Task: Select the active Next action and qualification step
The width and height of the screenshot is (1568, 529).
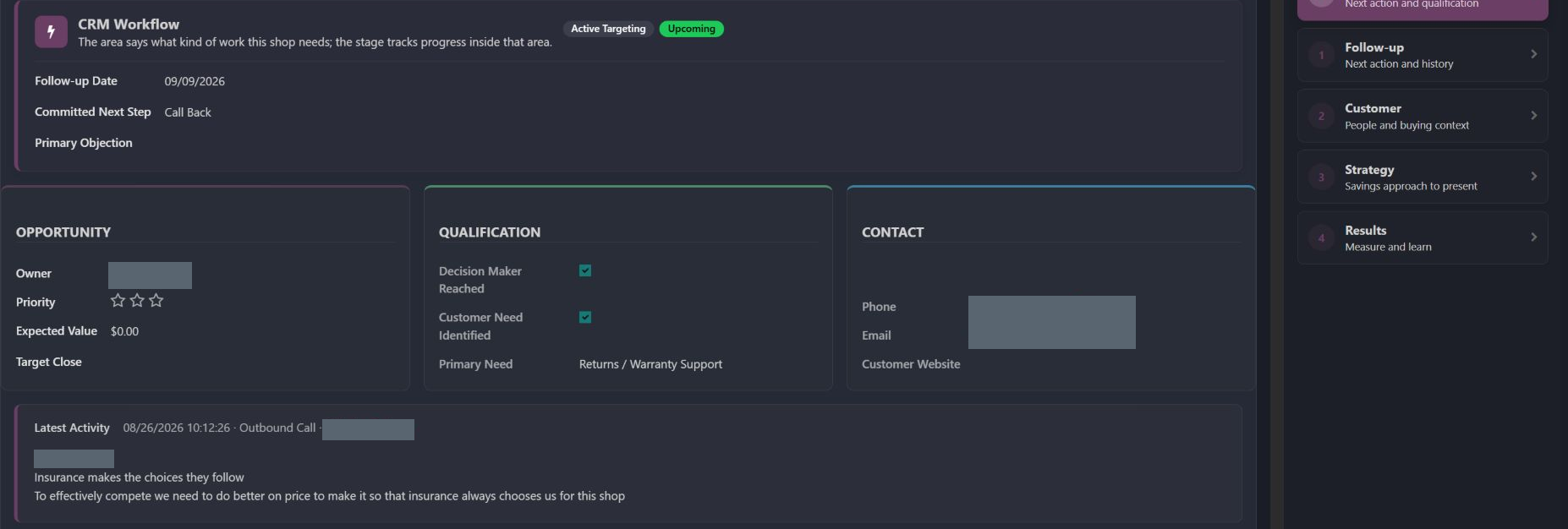Action: tap(1423, 8)
